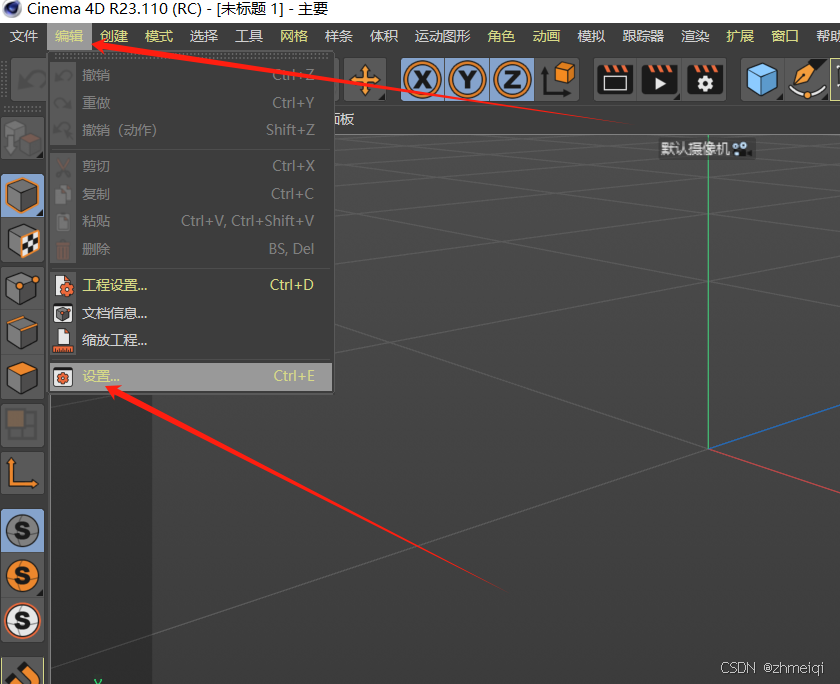This screenshot has width=840, height=684.
Task: Click the partially visible 面板 viewport menu
Action: coord(344,119)
